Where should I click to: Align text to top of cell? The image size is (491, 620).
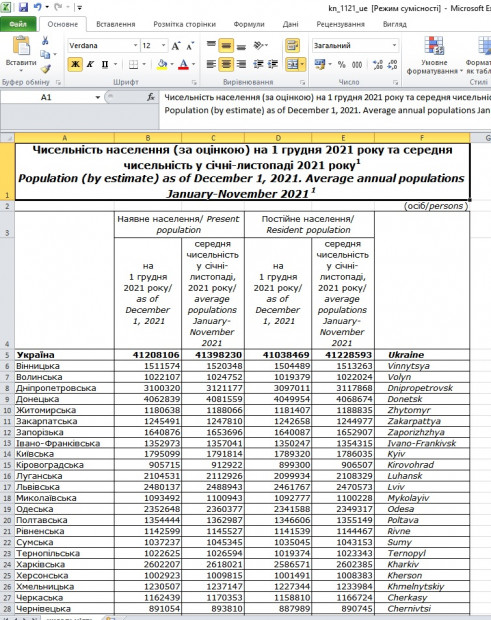212,45
